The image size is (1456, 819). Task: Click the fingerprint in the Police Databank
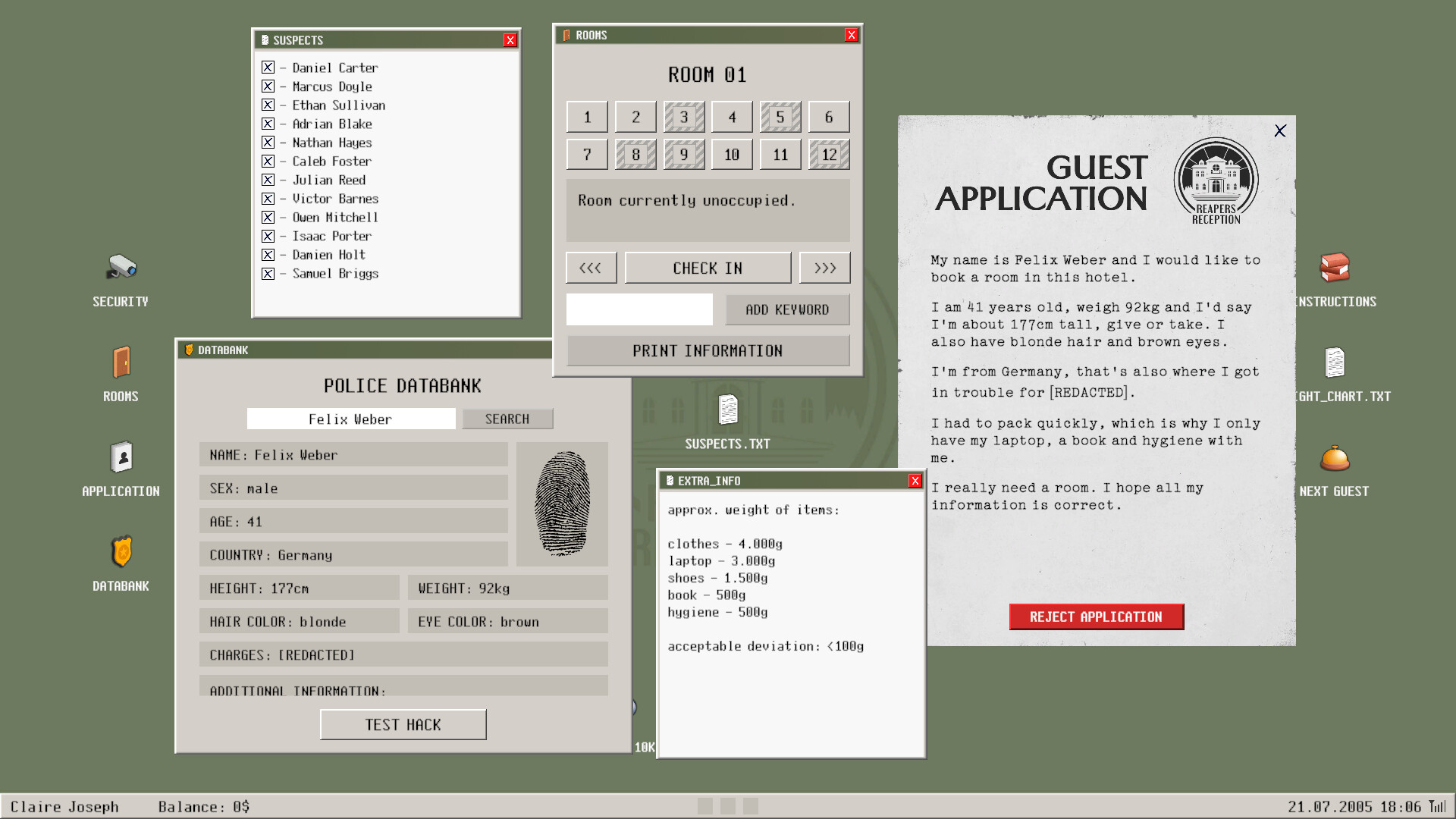click(x=562, y=504)
